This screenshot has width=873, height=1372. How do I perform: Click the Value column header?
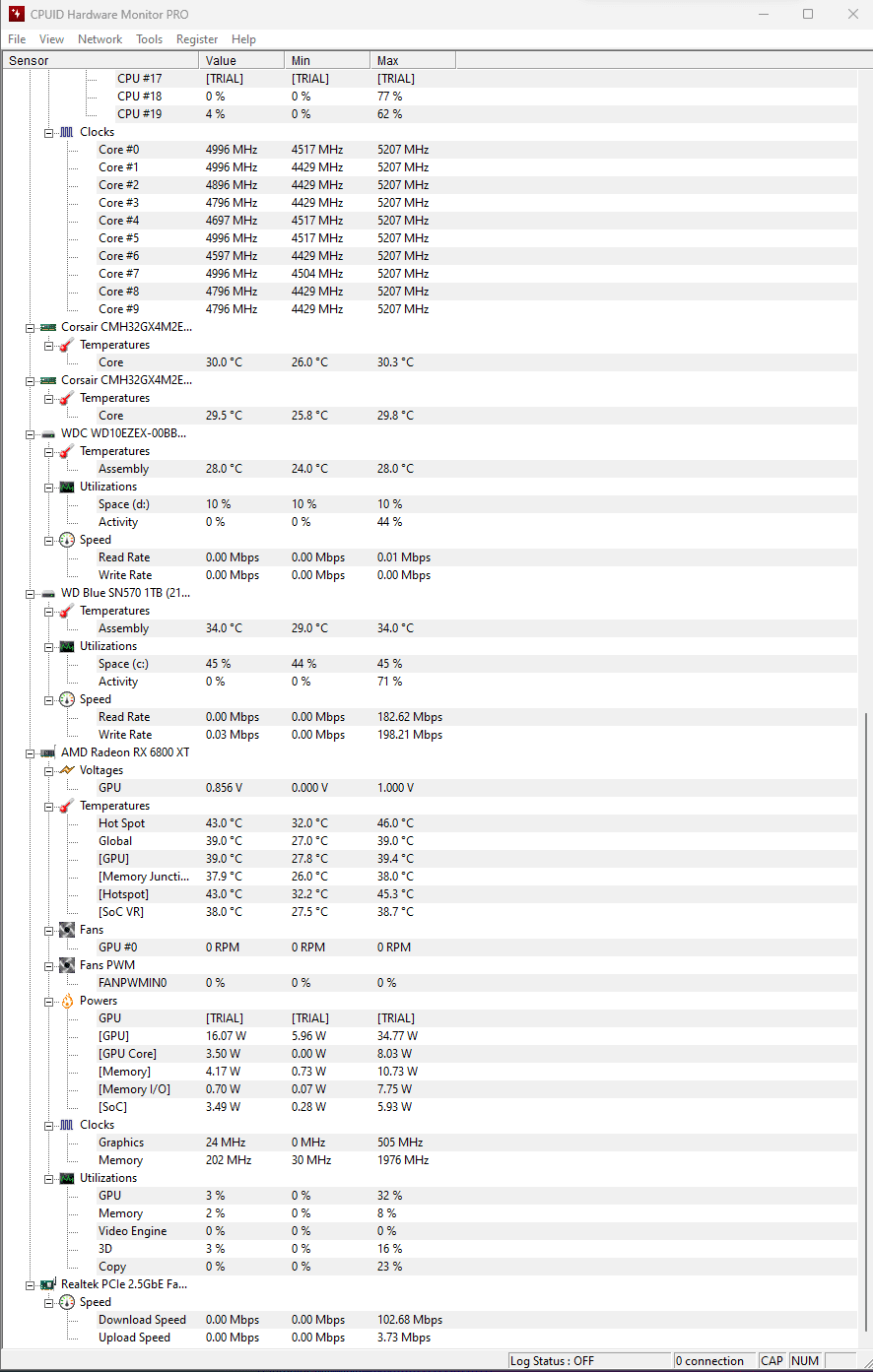pyautogui.click(x=241, y=61)
